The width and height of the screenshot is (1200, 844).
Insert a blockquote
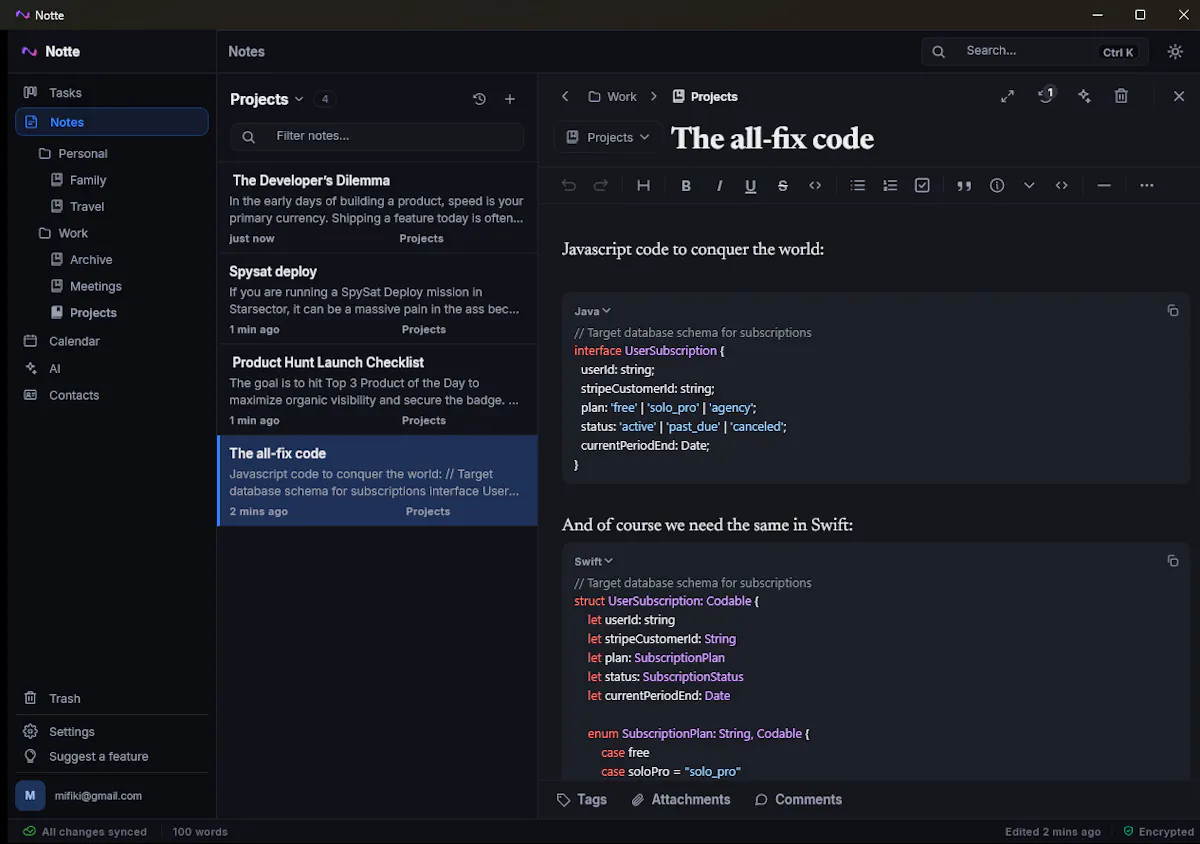964,185
